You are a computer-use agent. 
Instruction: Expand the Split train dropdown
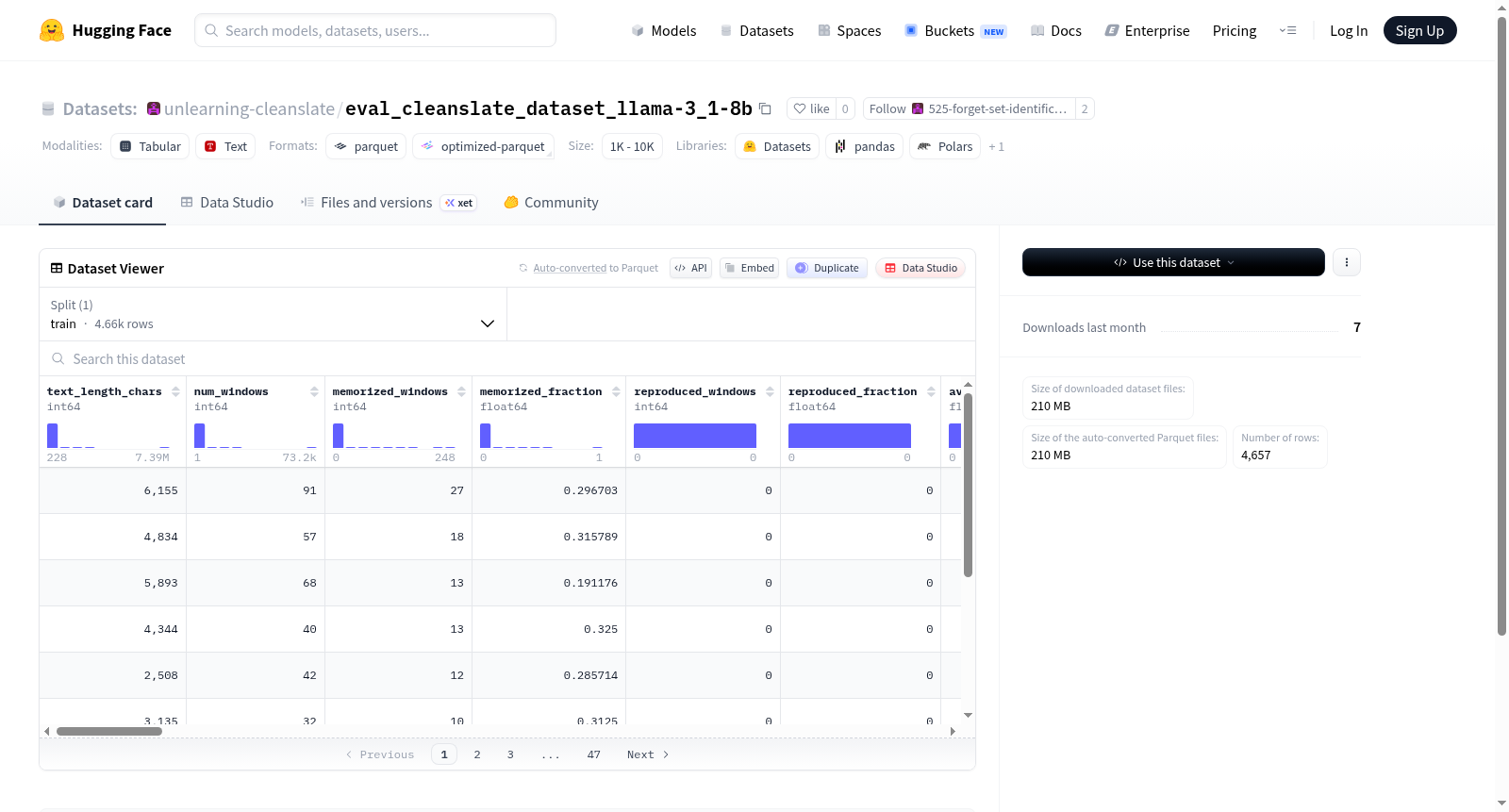pos(274,314)
